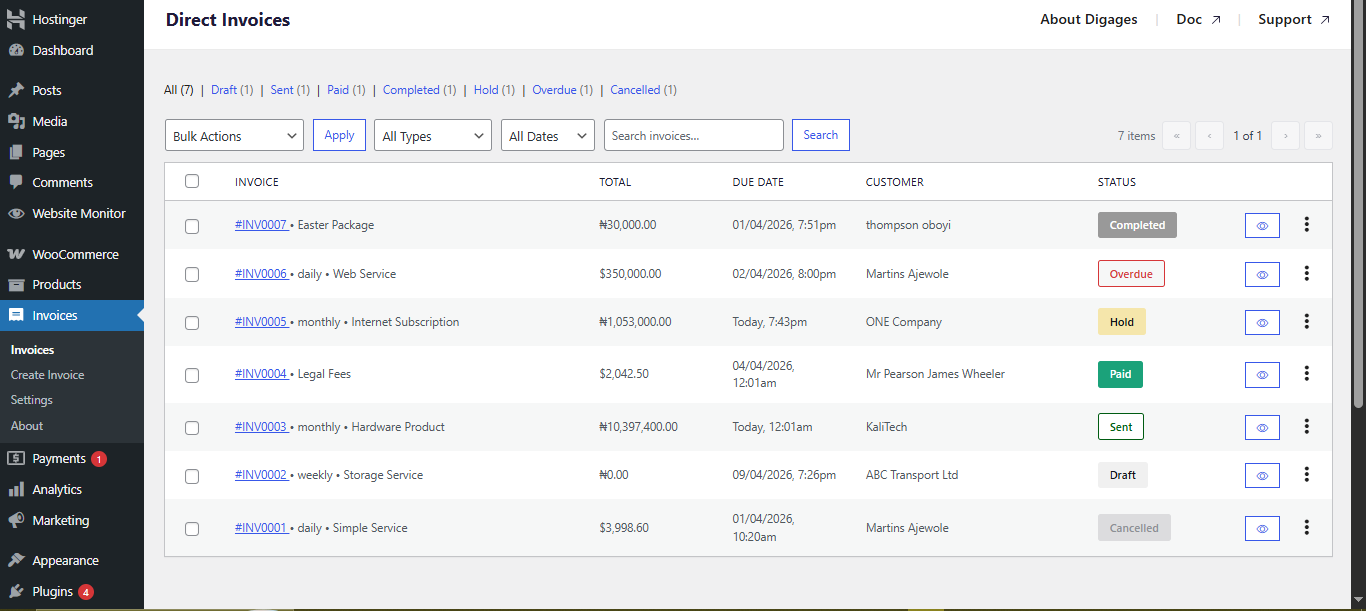
Task: Filter invoices by Overdue status tab
Action: point(554,90)
